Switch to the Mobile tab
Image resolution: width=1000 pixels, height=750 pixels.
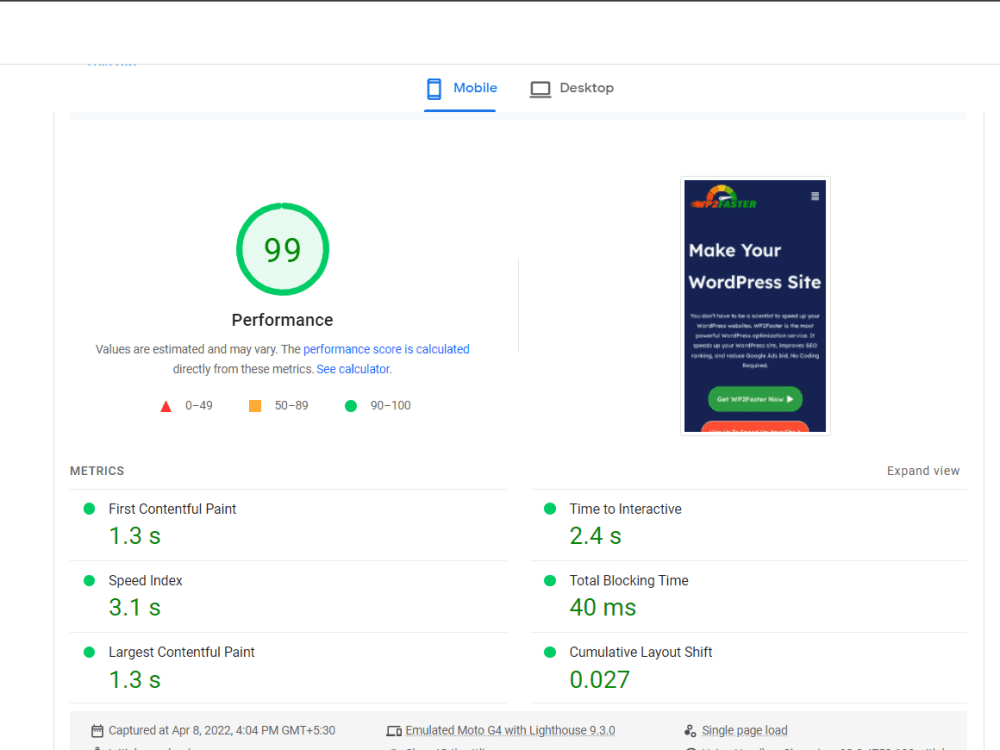(460, 88)
